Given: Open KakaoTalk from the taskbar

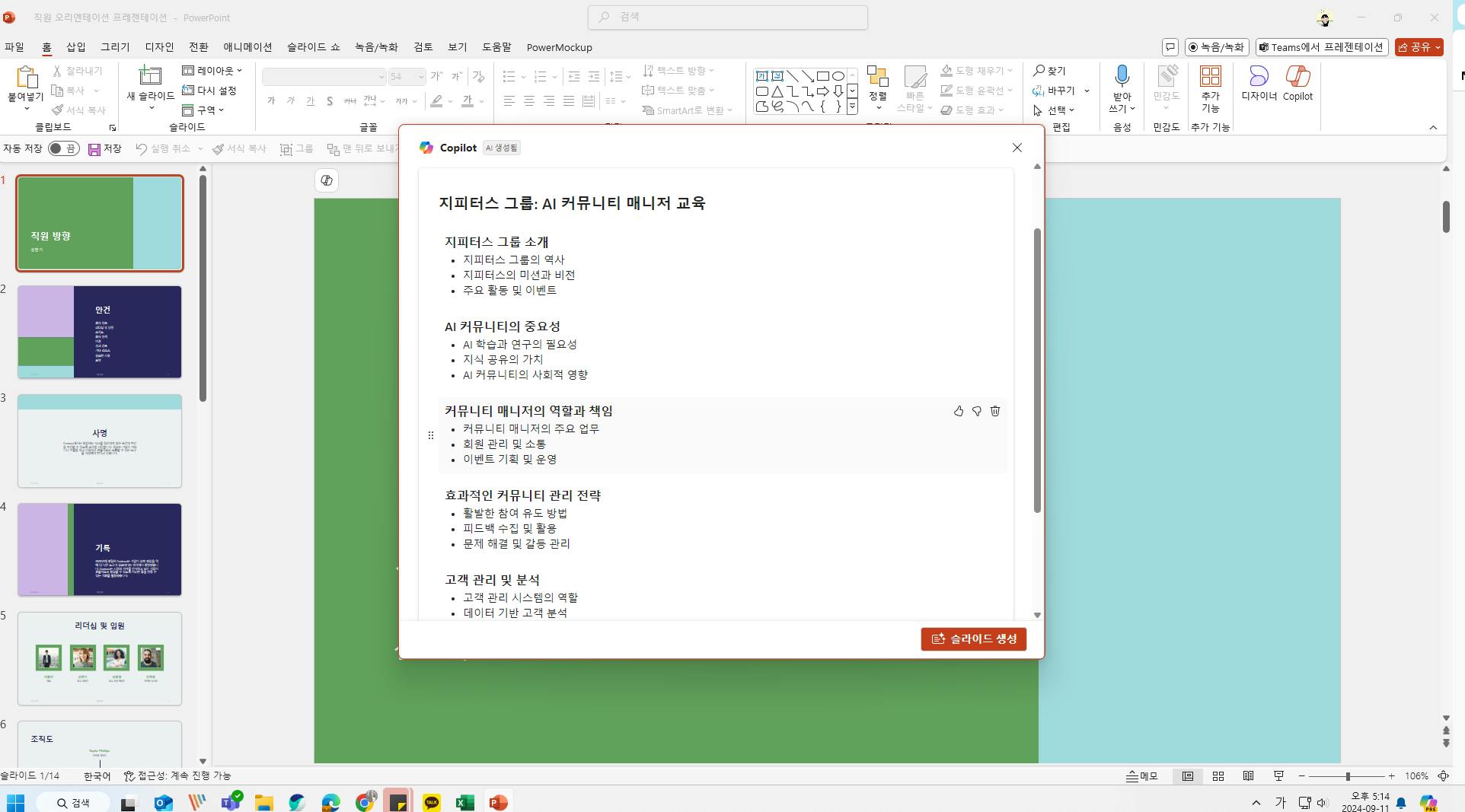Looking at the screenshot, I should [x=432, y=803].
